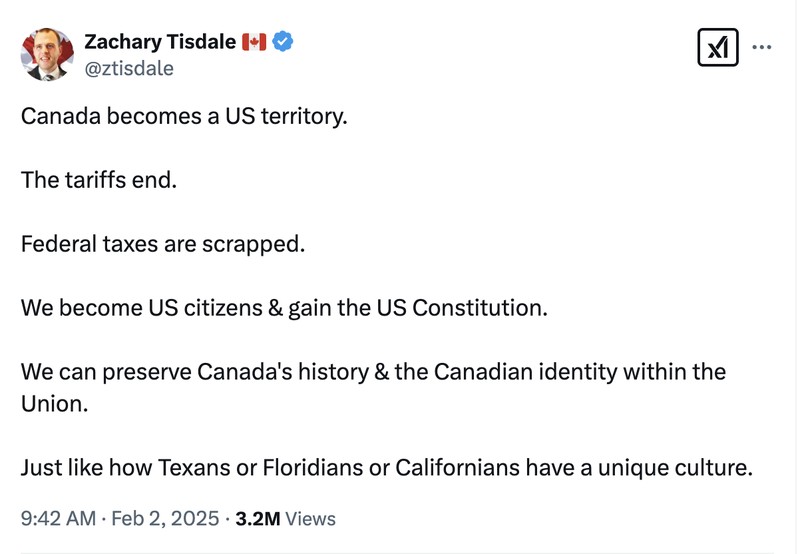Click the line 'Canada becomes a US territory.'
Image resolution: width=800 pixels, height=554 pixels.
184,116
